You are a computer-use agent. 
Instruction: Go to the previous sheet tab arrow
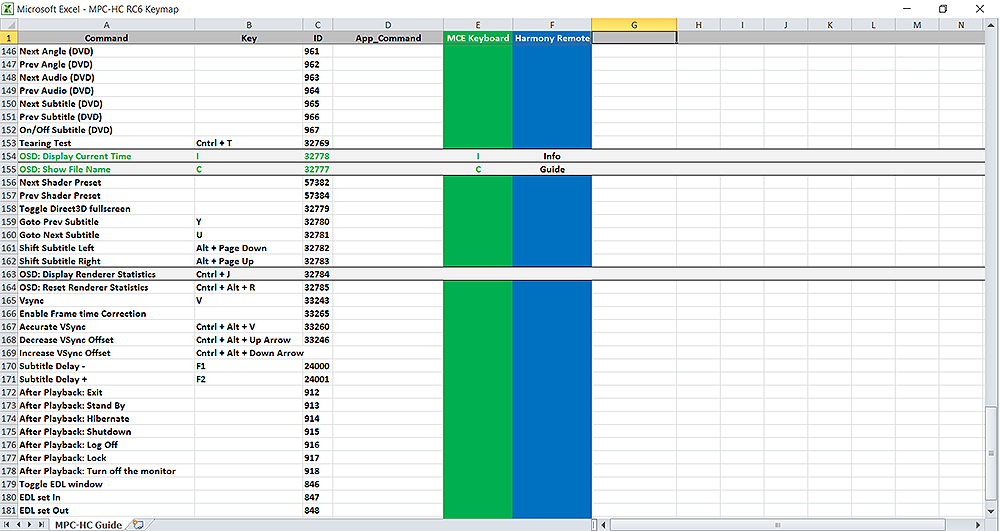click(19, 525)
